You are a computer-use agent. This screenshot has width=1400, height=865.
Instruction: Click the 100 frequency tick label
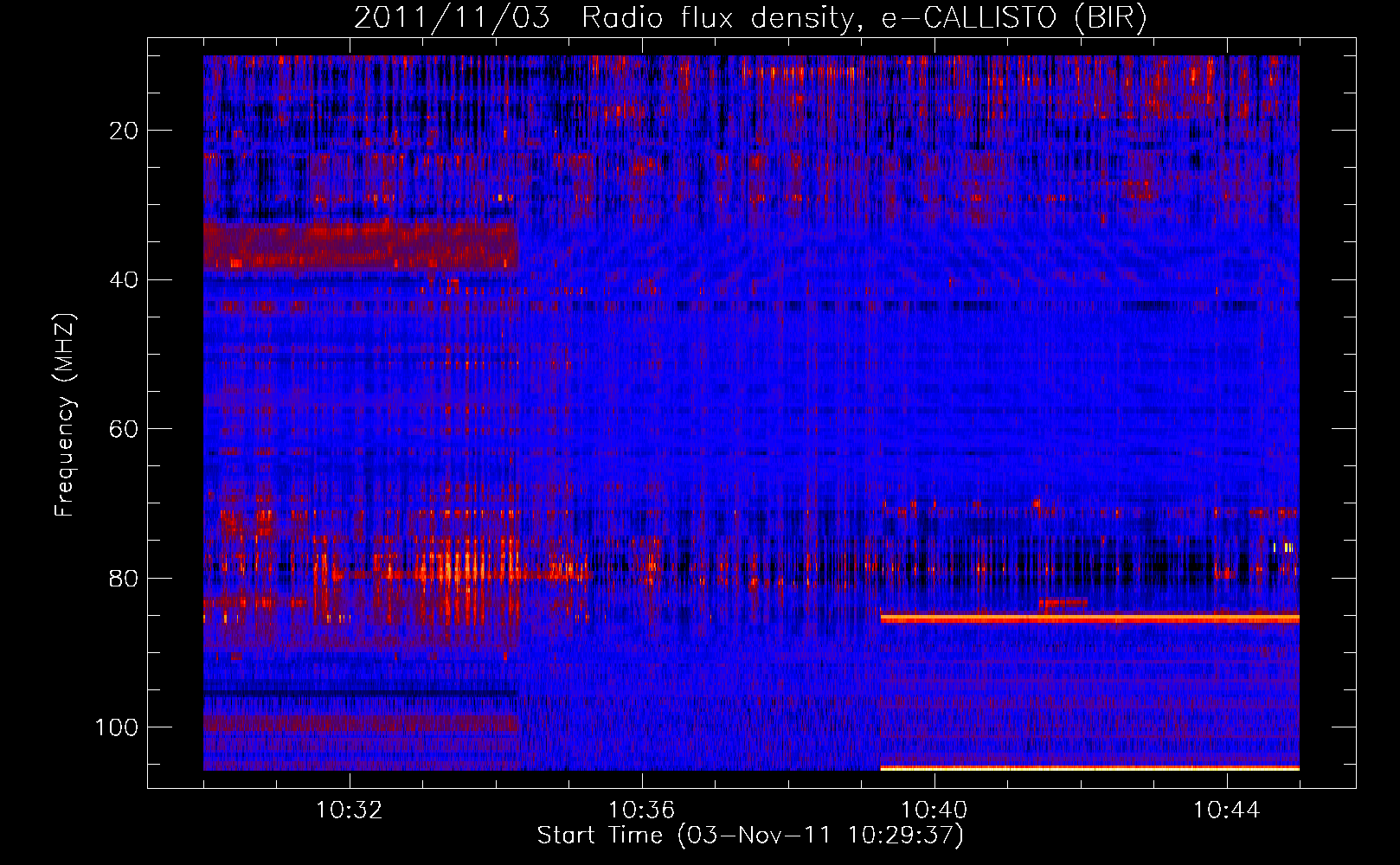coord(117,727)
